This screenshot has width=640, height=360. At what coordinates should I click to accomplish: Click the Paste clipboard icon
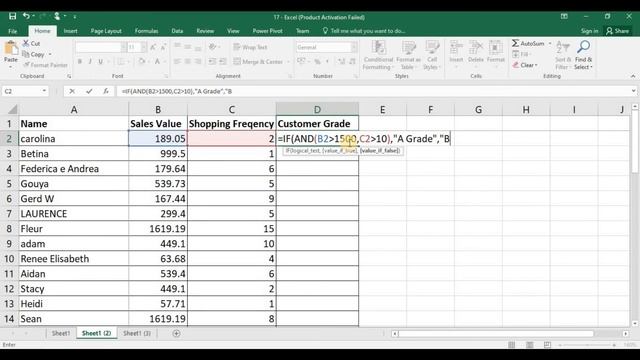coord(11,48)
